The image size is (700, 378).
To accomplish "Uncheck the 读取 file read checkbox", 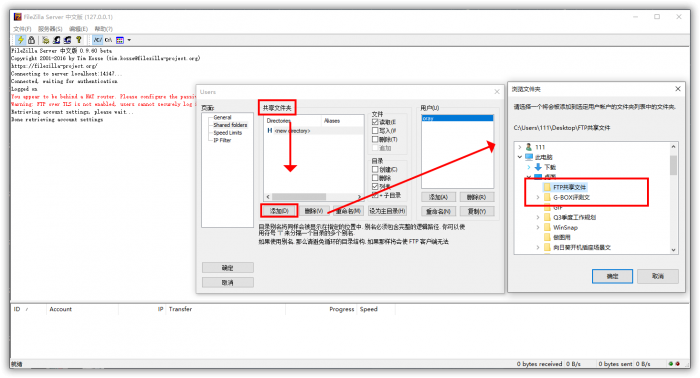I will click(x=375, y=122).
